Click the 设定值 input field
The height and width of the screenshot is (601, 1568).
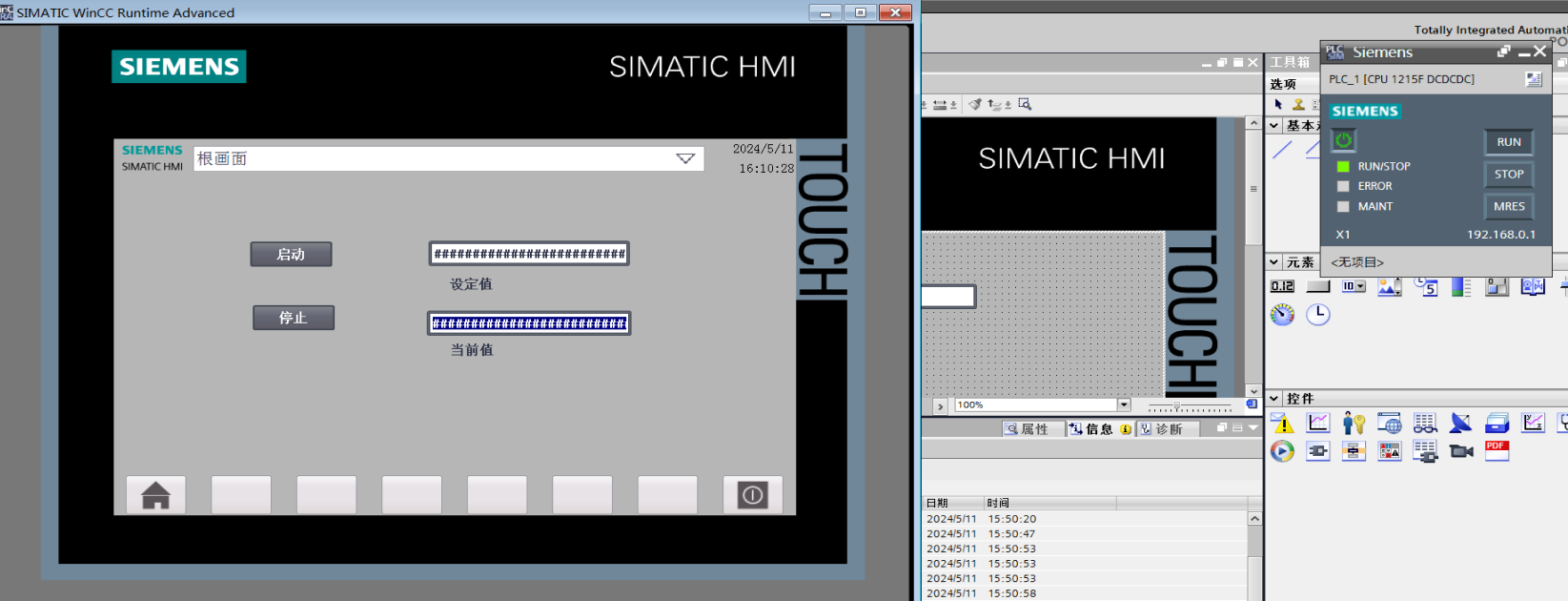click(529, 254)
